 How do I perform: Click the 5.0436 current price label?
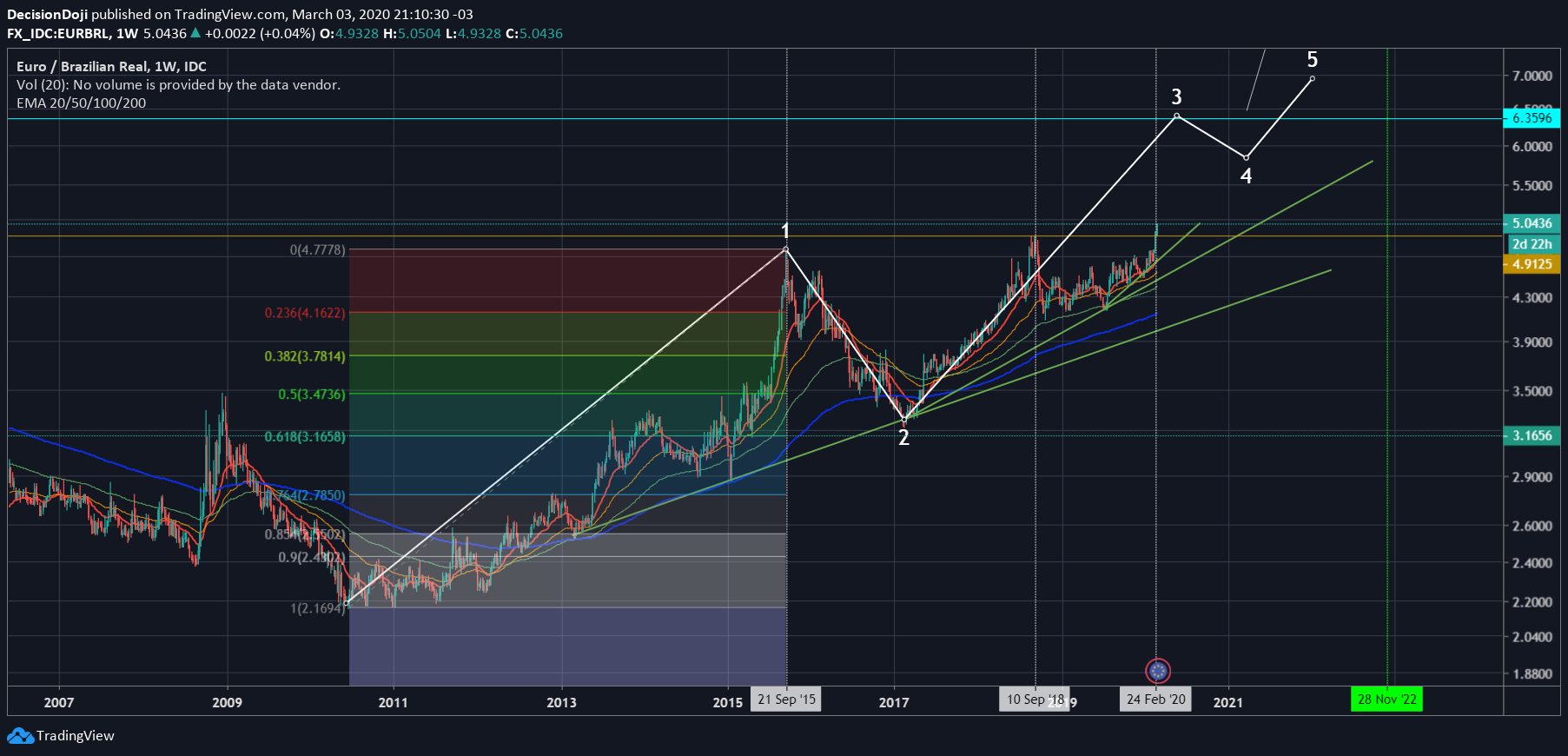(x=1532, y=223)
